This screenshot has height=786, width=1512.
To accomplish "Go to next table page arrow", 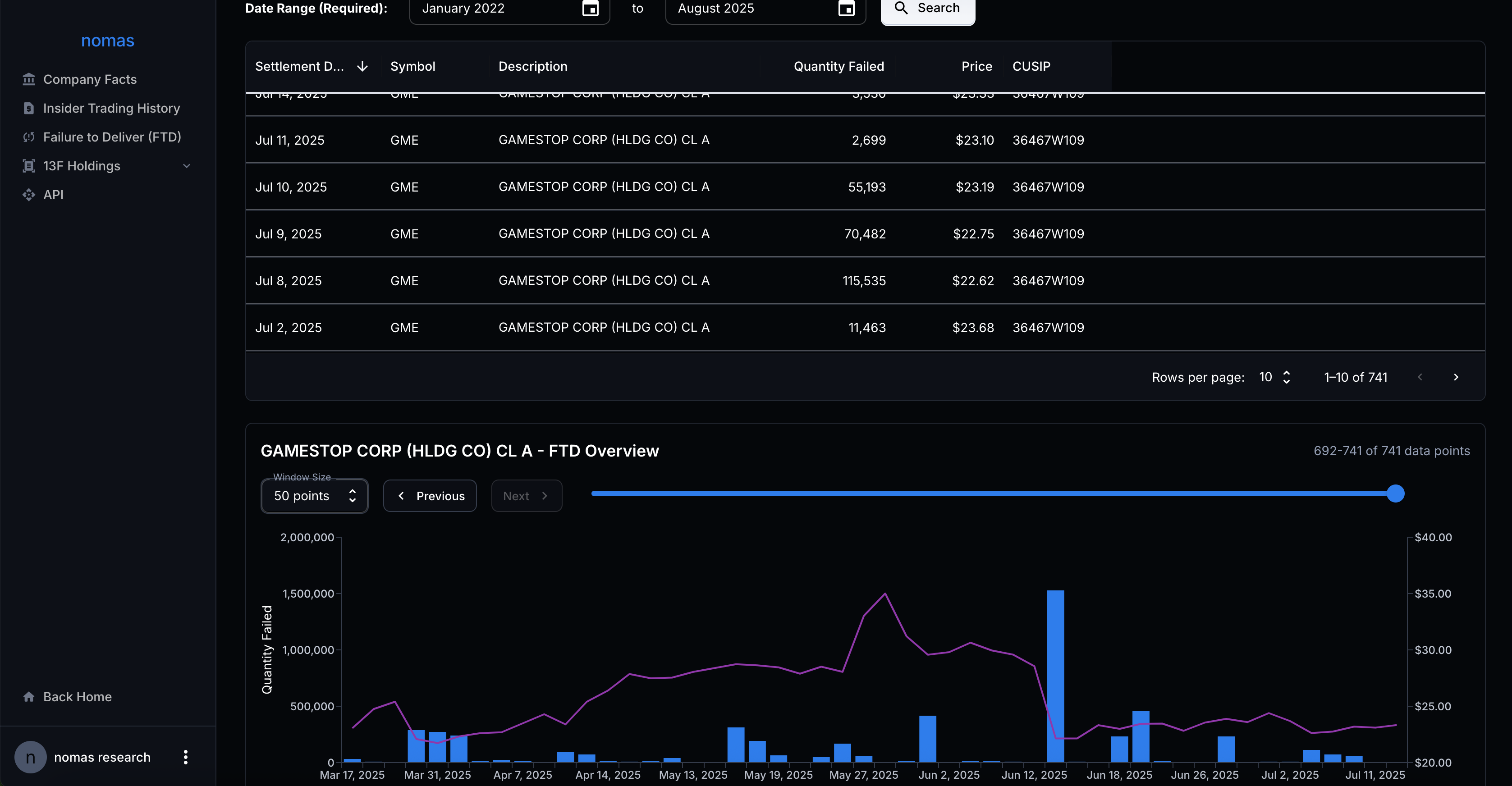I will point(1456,377).
